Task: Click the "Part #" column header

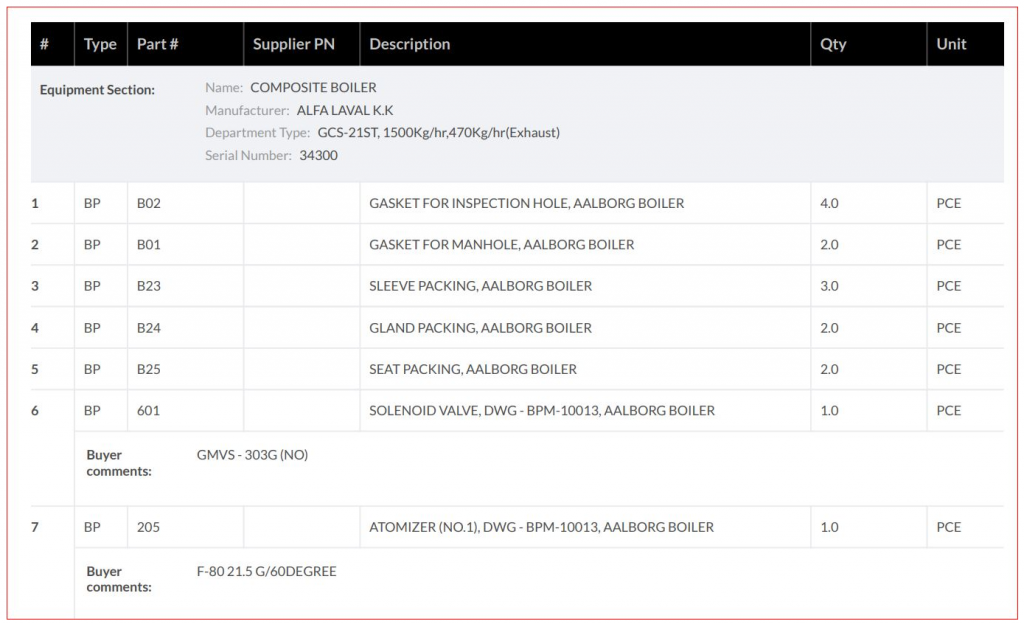Action: click(x=158, y=44)
